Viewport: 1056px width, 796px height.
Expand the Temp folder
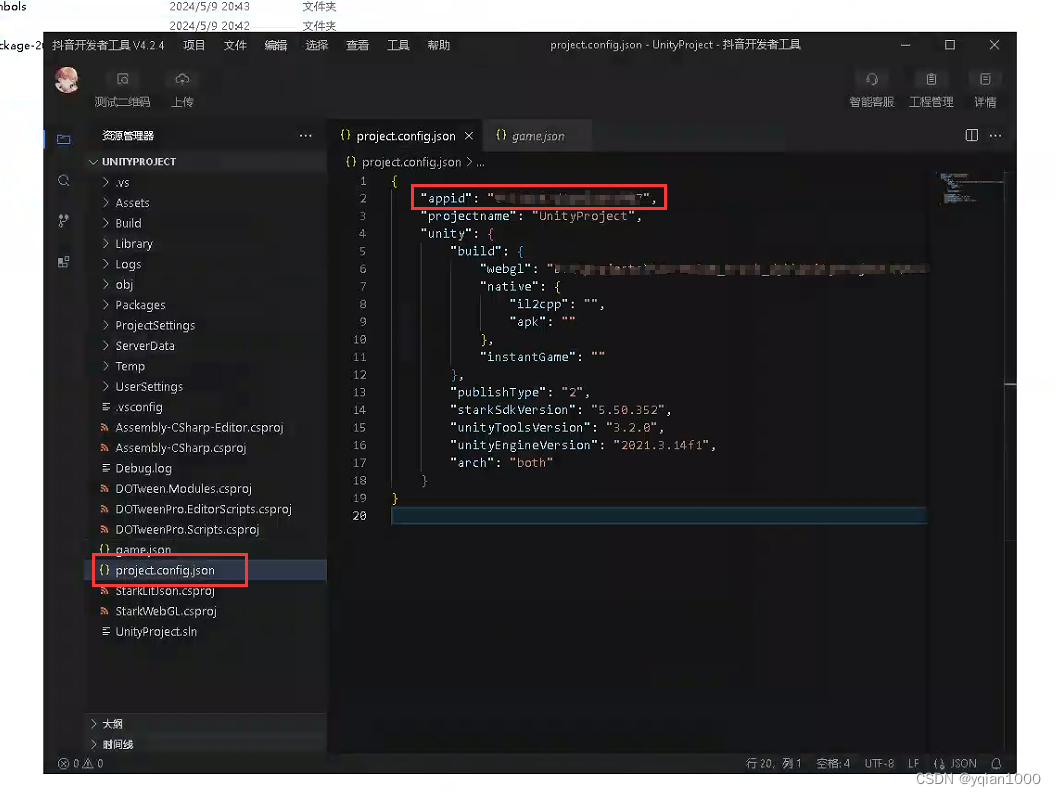point(205,366)
